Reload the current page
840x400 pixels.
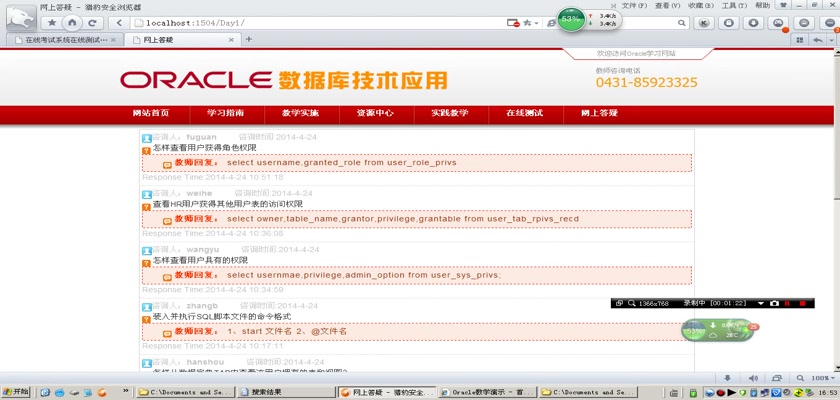point(92,23)
